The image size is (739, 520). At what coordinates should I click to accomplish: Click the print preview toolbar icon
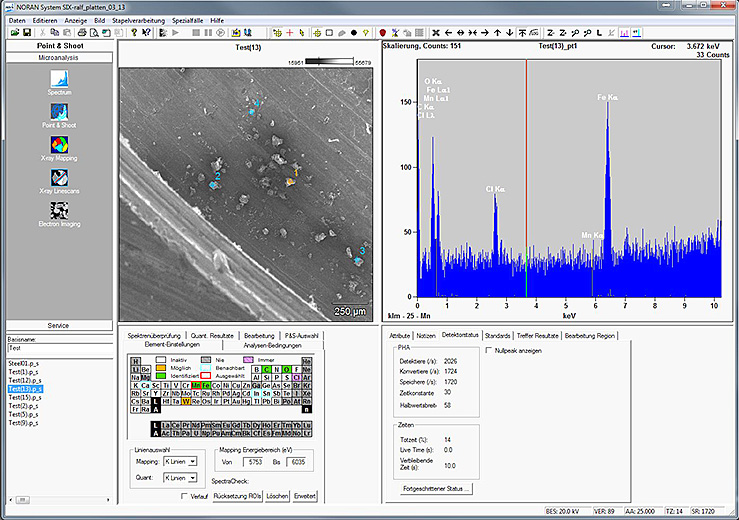(x=94, y=33)
